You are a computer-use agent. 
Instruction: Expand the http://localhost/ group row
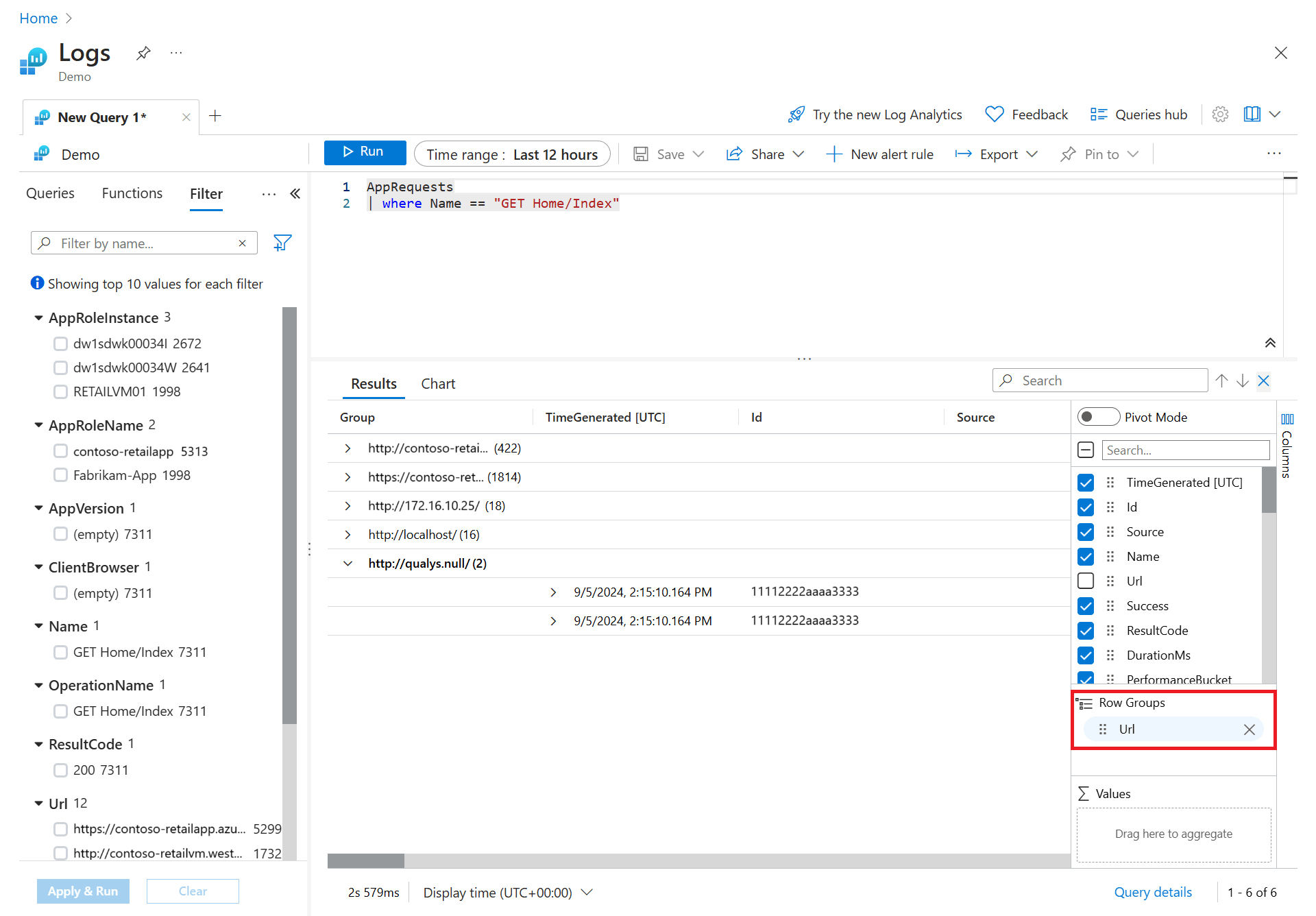(348, 535)
